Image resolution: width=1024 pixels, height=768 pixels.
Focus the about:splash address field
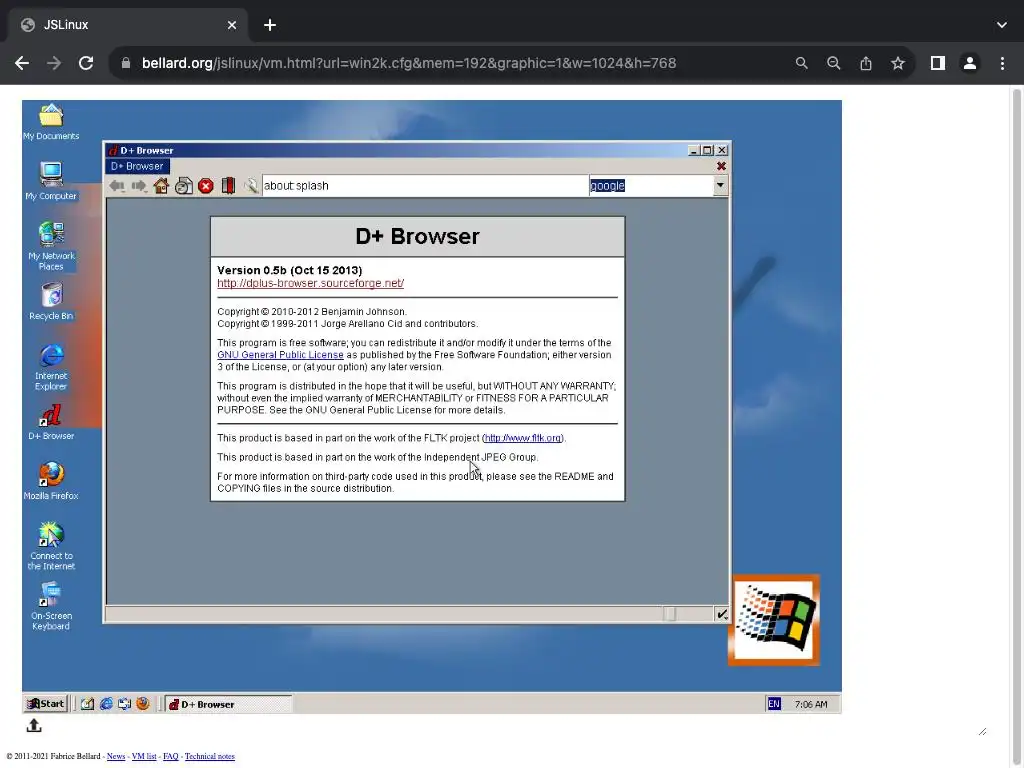(x=424, y=186)
